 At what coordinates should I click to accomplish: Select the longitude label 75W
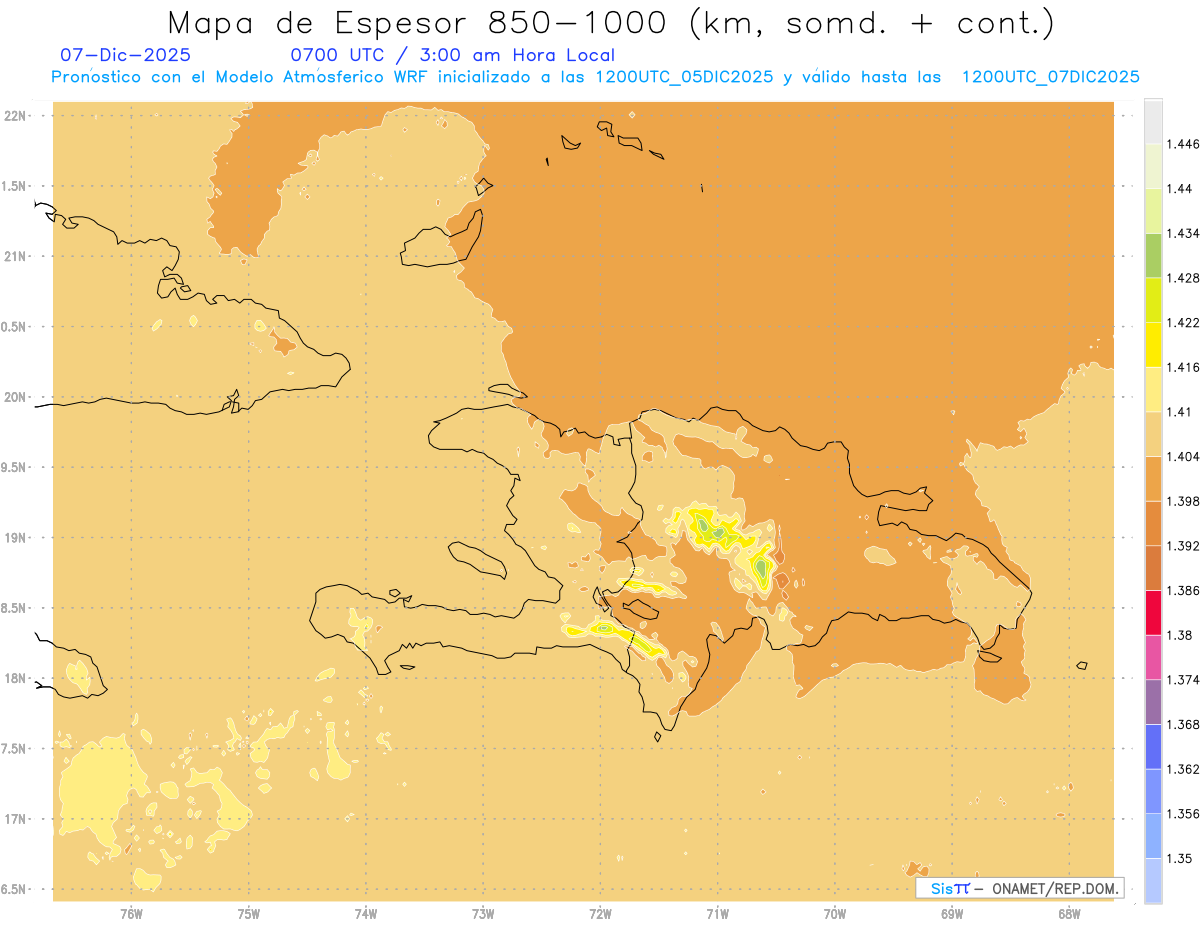(249, 913)
